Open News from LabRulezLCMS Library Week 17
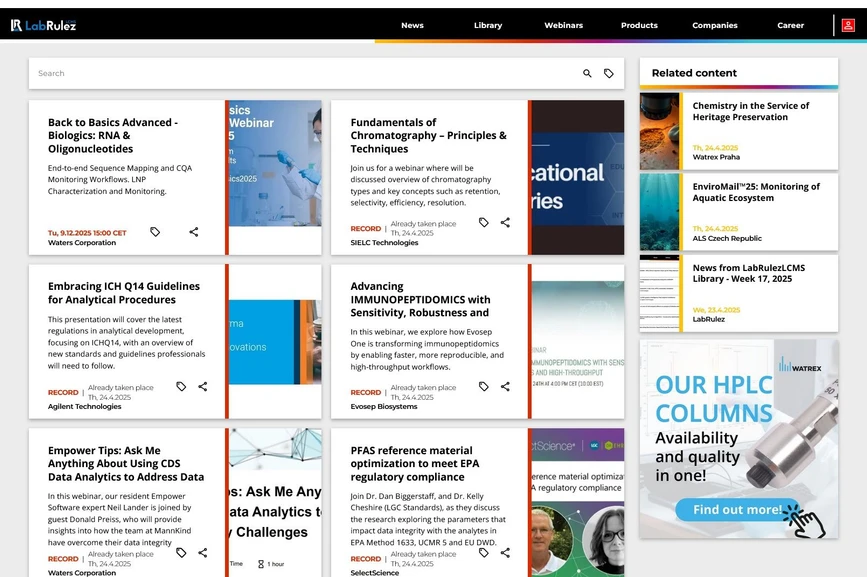867x577 pixels. (x=748, y=273)
